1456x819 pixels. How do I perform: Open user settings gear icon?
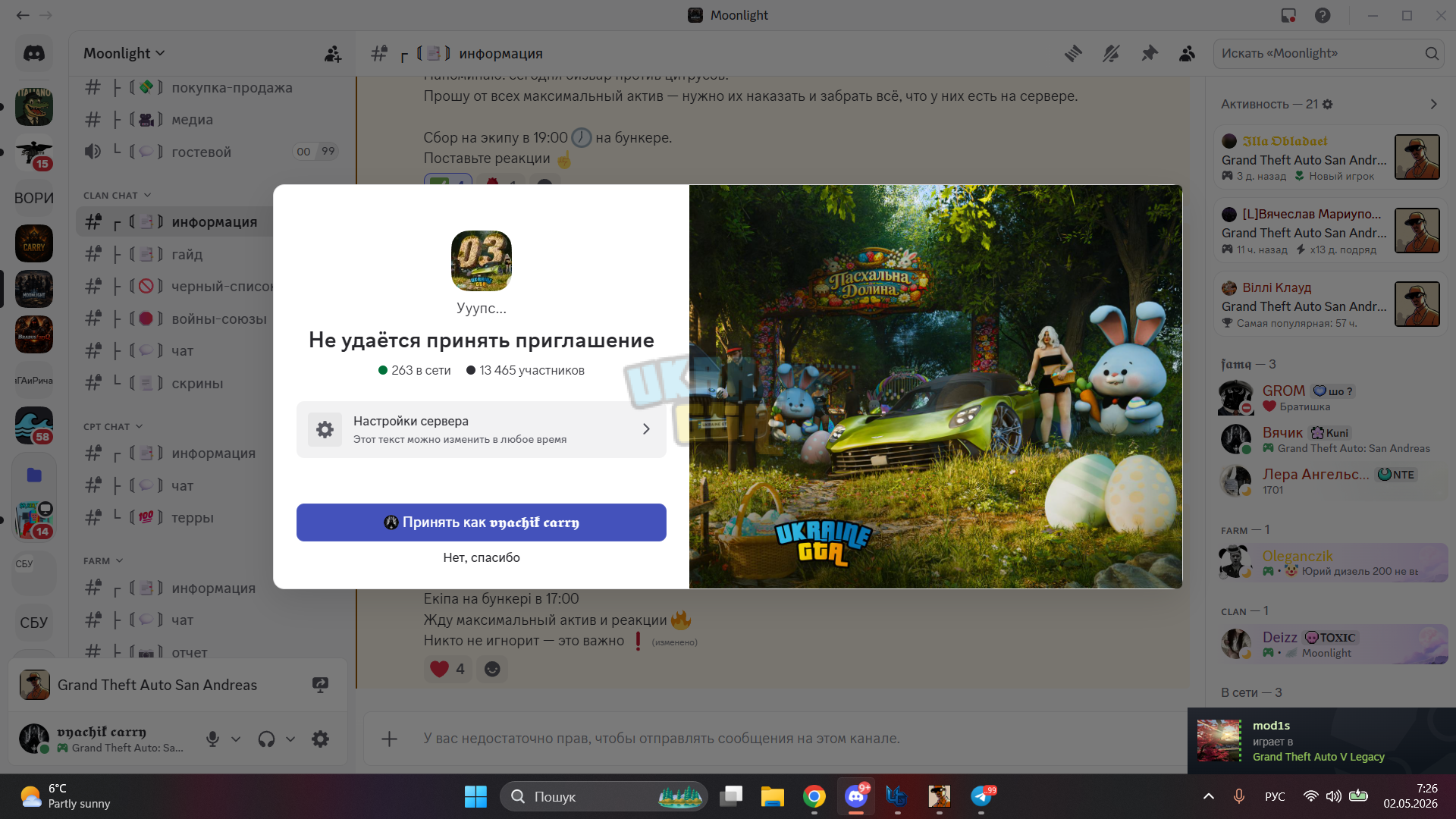(320, 739)
